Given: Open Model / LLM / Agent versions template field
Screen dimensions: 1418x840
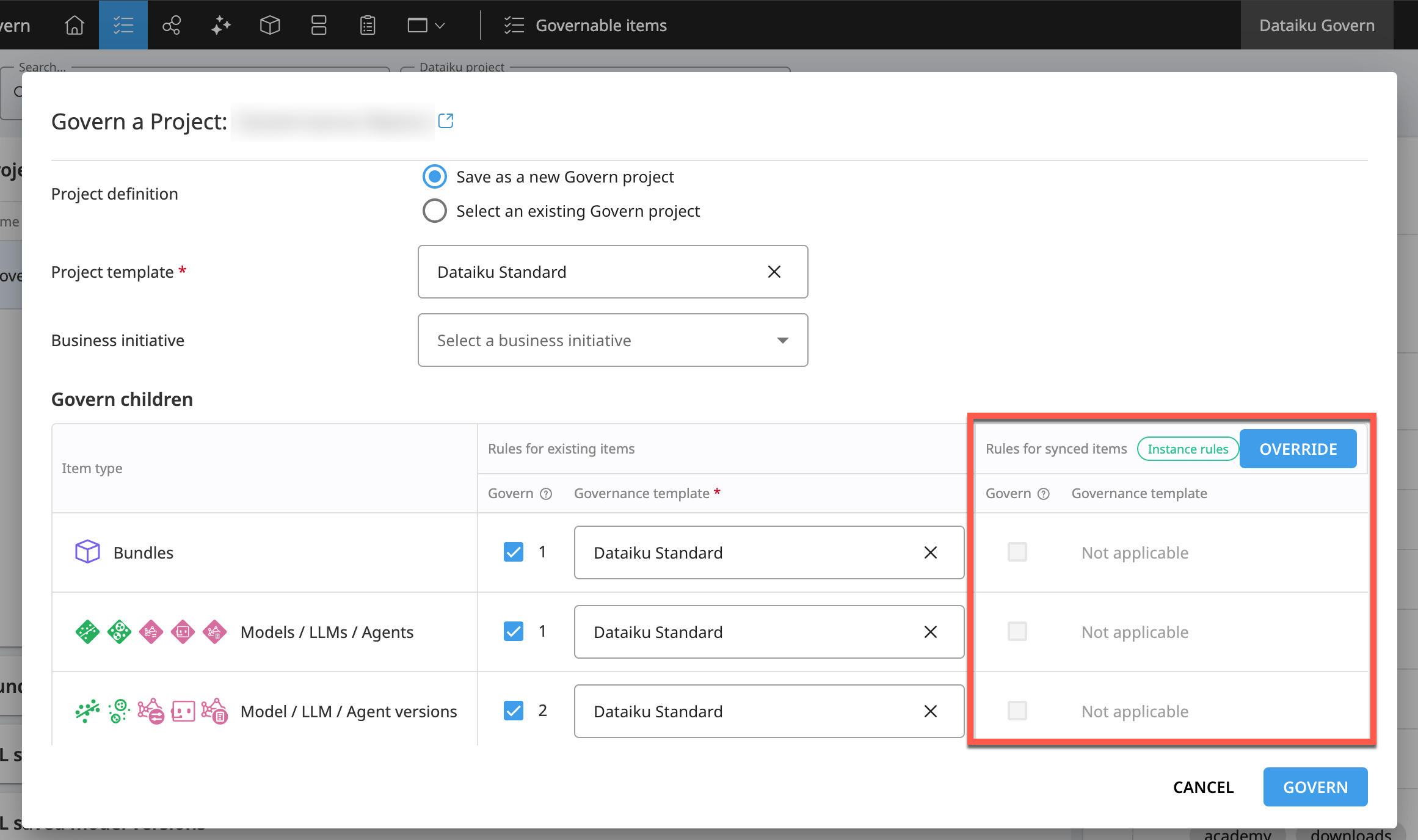Looking at the screenshot, I should point(769,711).
